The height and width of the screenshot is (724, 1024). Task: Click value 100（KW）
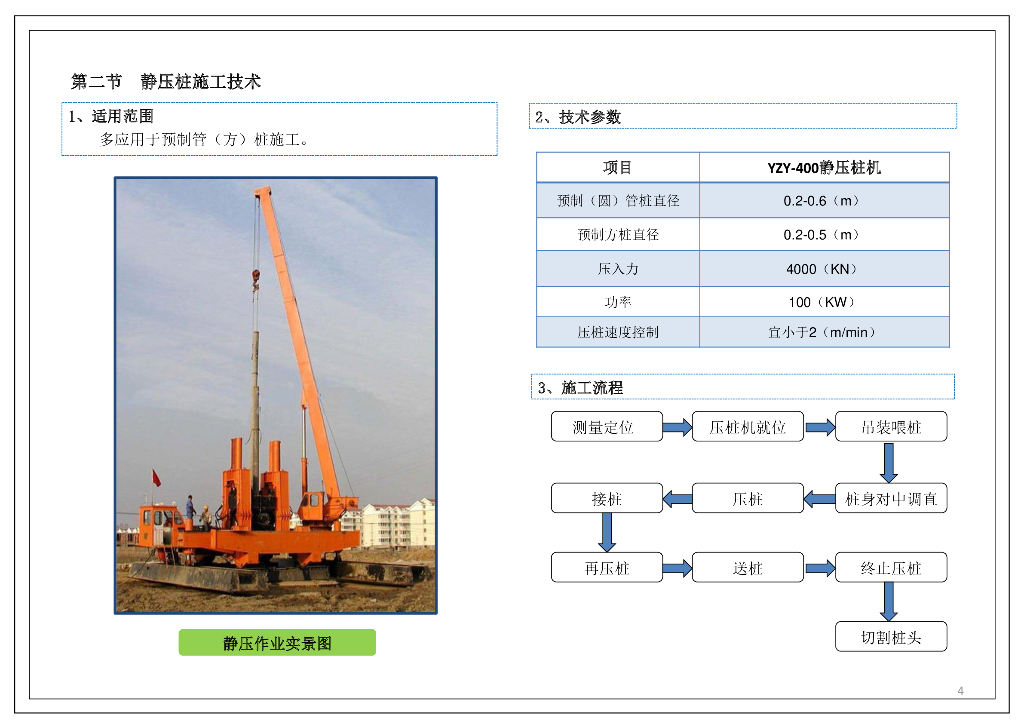[824, 302]
